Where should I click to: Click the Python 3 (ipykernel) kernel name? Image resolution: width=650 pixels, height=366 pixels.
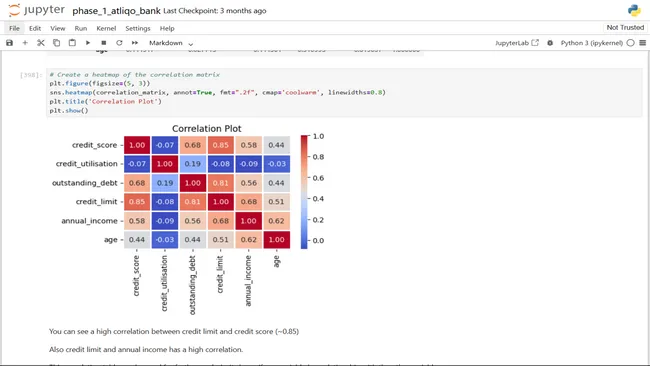coord(592,43)
